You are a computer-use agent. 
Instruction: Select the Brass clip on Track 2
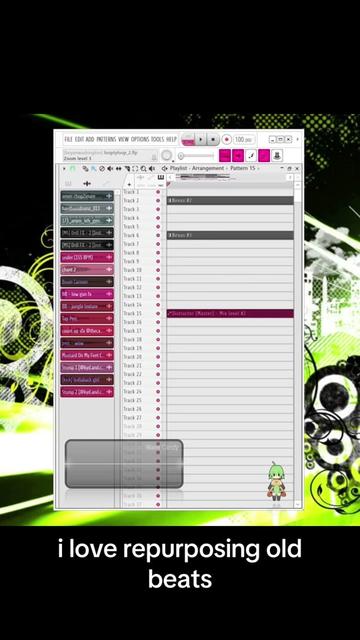(230, 200)
